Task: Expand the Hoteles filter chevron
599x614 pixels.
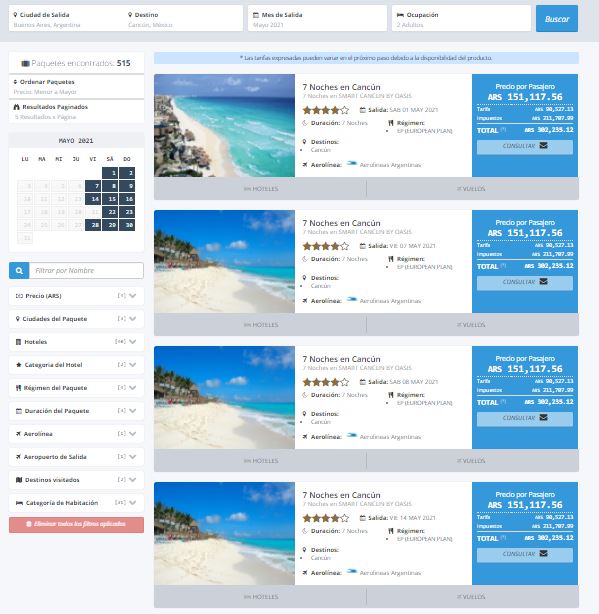Action: (133, 342)
